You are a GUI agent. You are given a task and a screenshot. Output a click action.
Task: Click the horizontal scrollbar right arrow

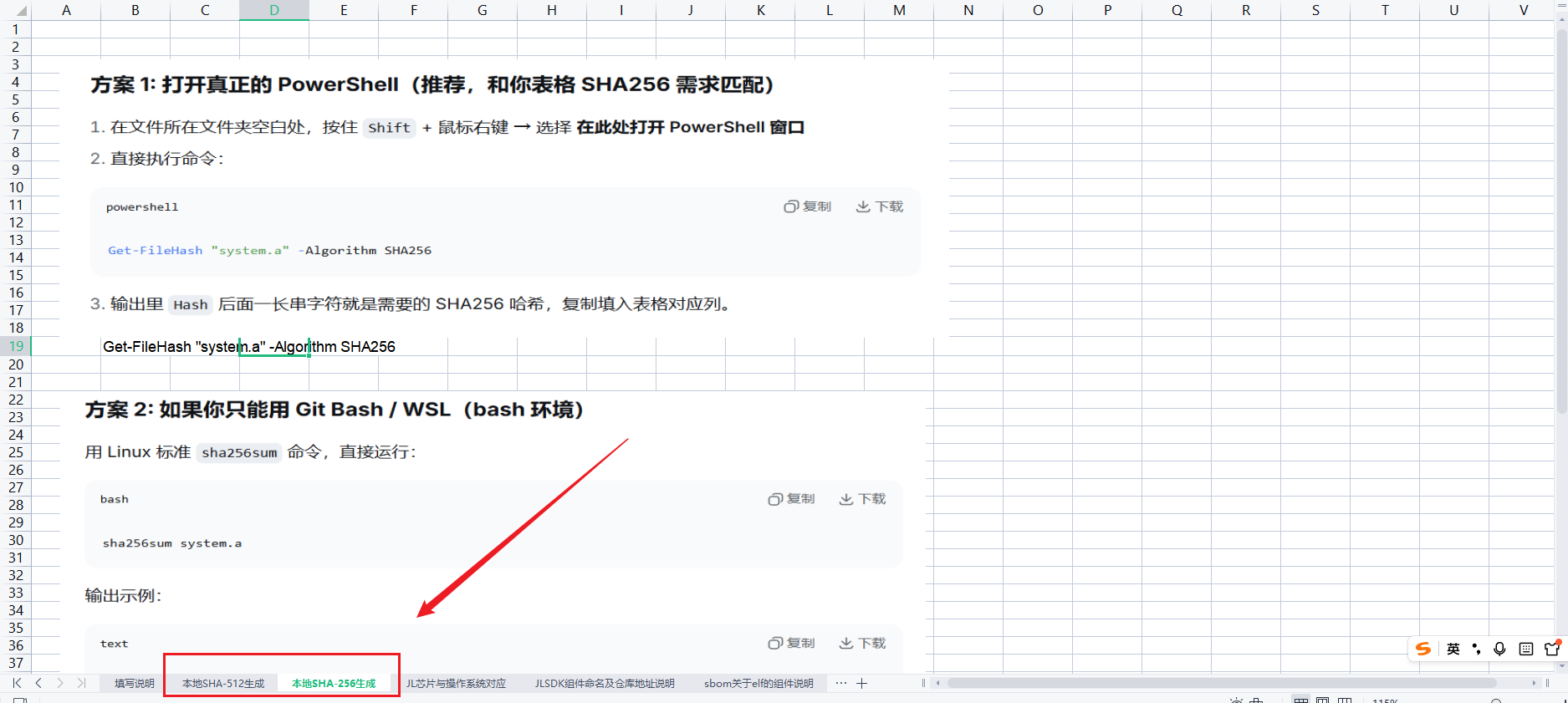click(1534, 683)
